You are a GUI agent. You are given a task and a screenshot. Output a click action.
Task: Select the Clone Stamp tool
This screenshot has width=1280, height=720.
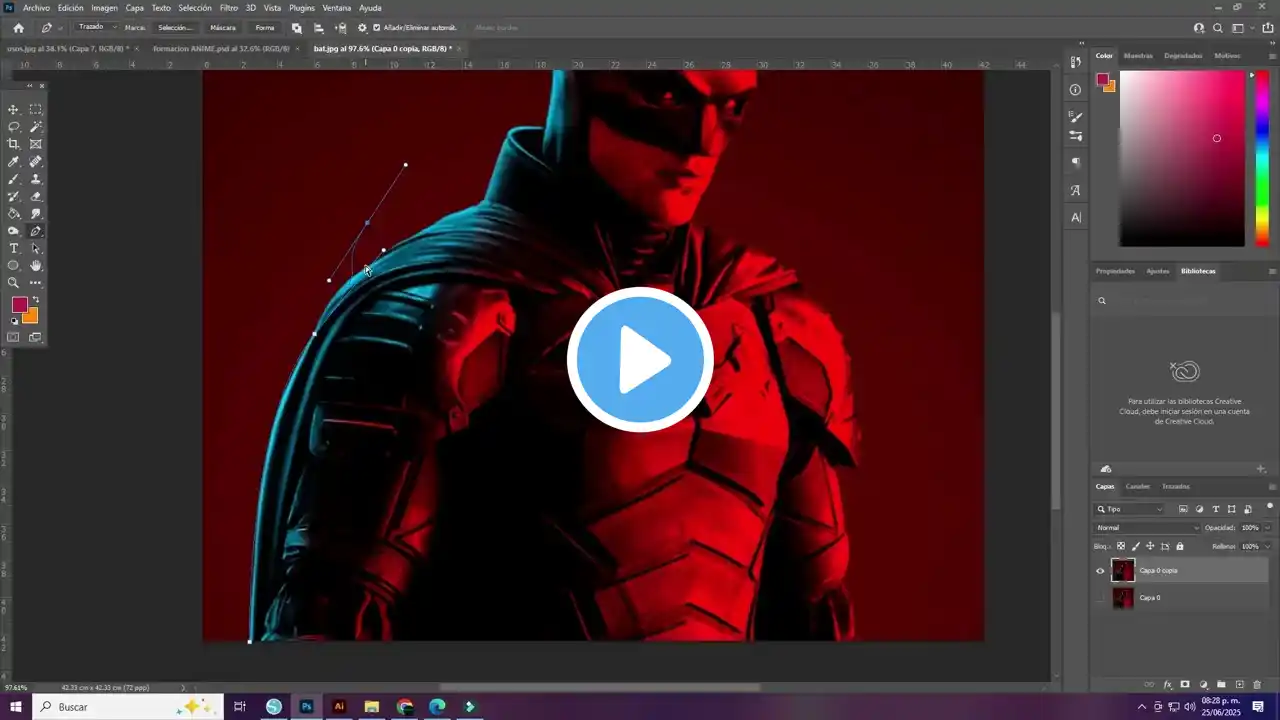[36, 179]
